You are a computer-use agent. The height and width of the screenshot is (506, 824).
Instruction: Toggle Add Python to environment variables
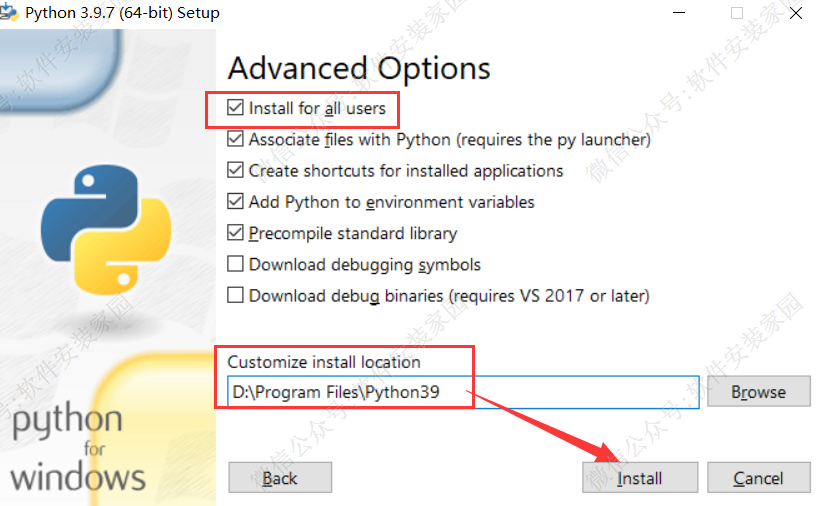click(236, 202)
